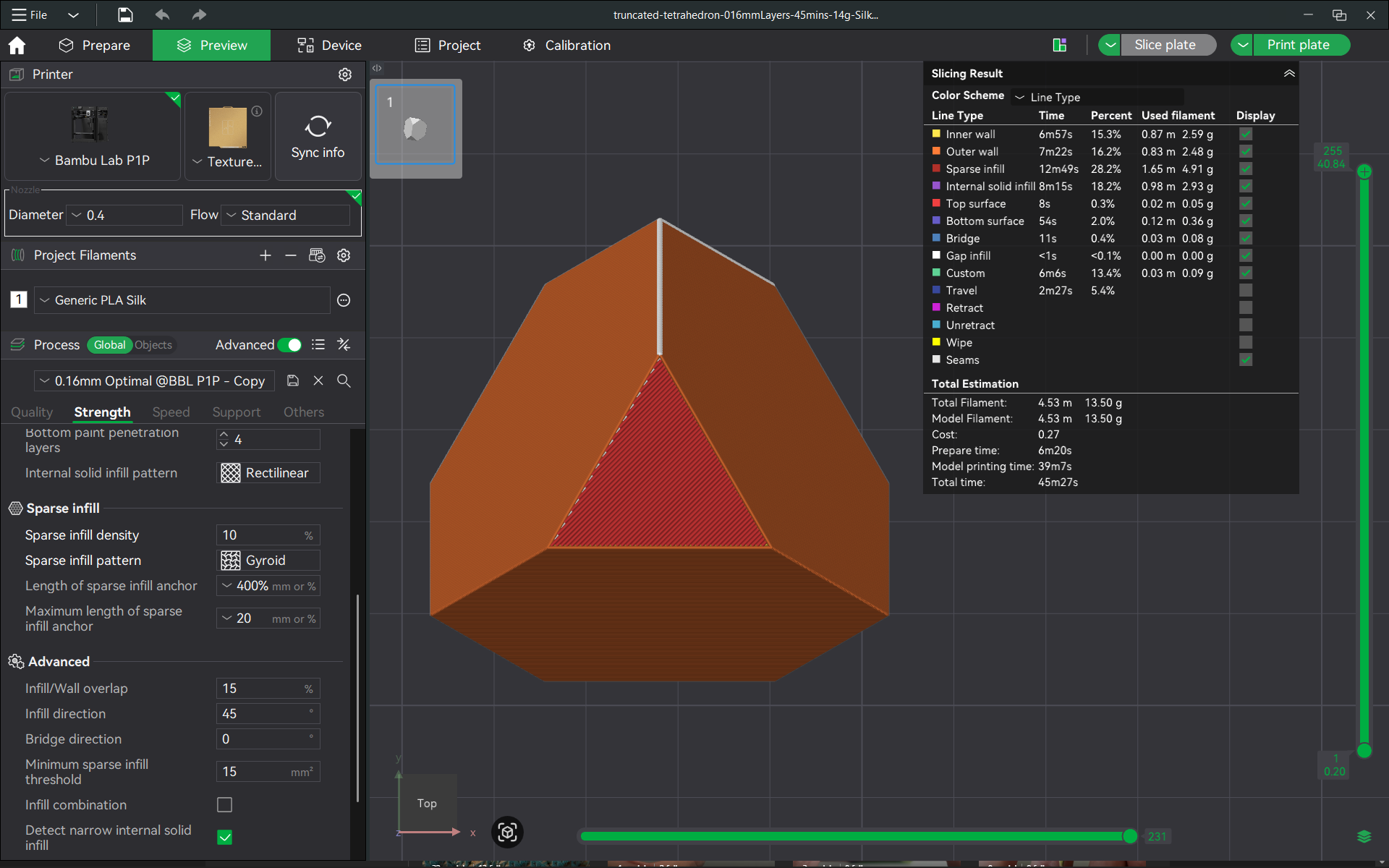
Task: Click the layers icon at bottom right
Action: 1364,837
